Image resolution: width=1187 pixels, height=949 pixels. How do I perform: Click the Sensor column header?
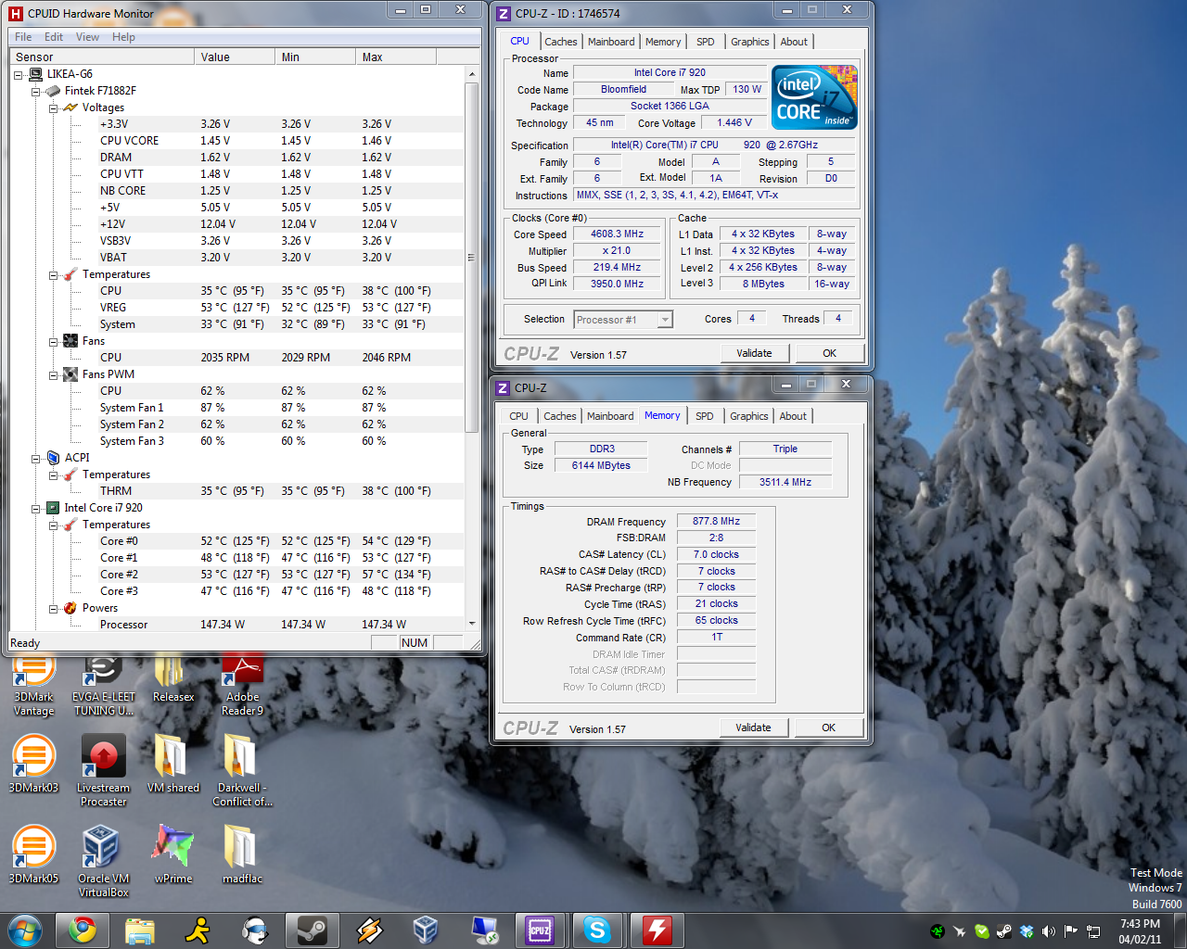101,57
